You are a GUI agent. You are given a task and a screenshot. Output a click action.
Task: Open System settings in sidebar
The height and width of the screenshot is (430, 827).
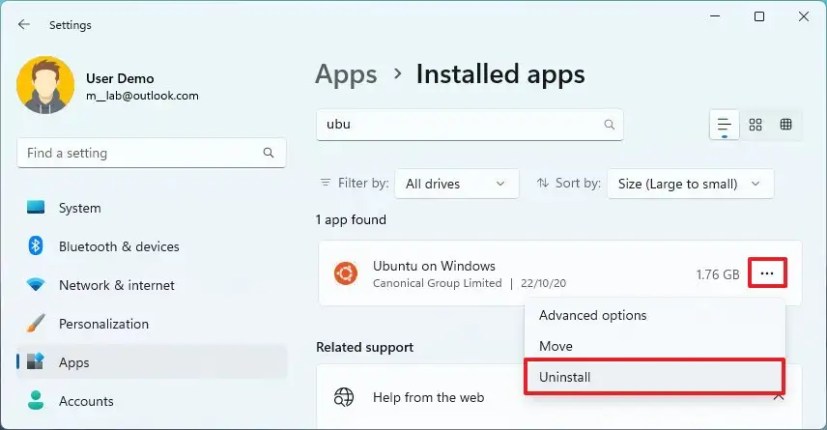pyautogui.click(x=80, y=208)
